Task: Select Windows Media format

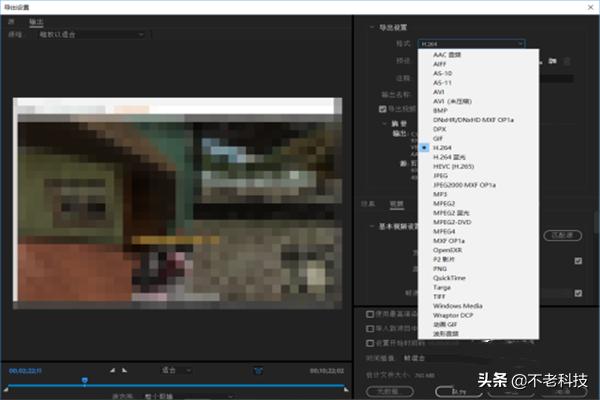Action: [457, 306]
